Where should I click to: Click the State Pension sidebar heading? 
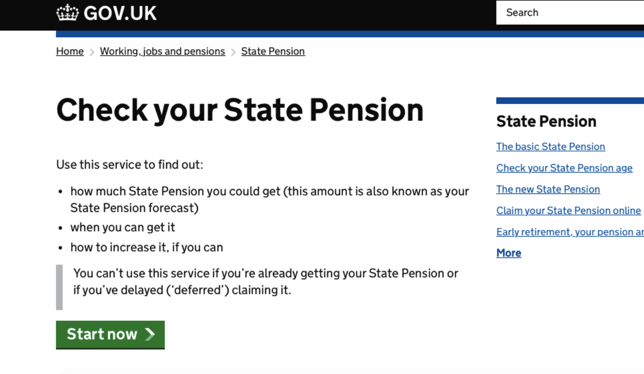(x=546, y=122)
